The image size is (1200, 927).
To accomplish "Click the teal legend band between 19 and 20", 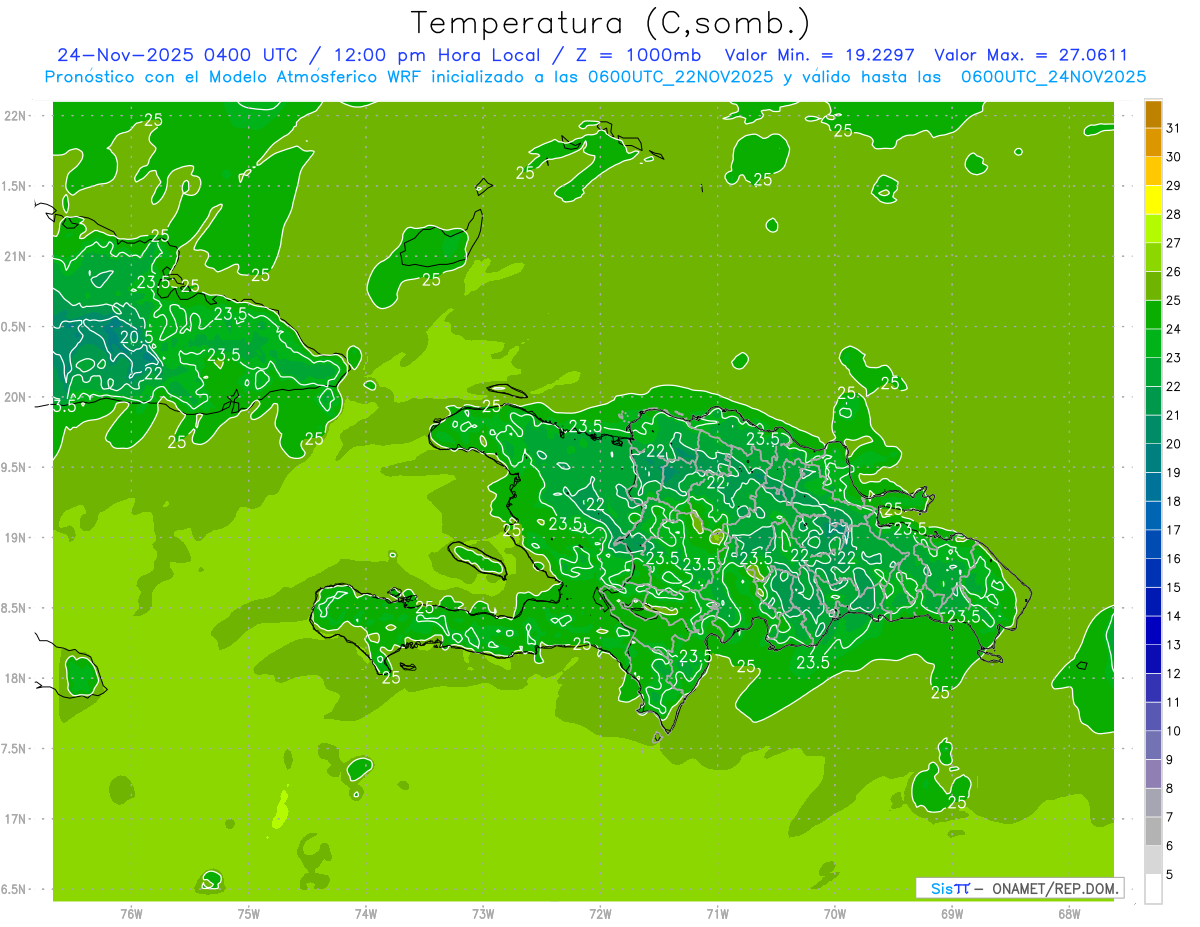I will tap(1153, 459).
